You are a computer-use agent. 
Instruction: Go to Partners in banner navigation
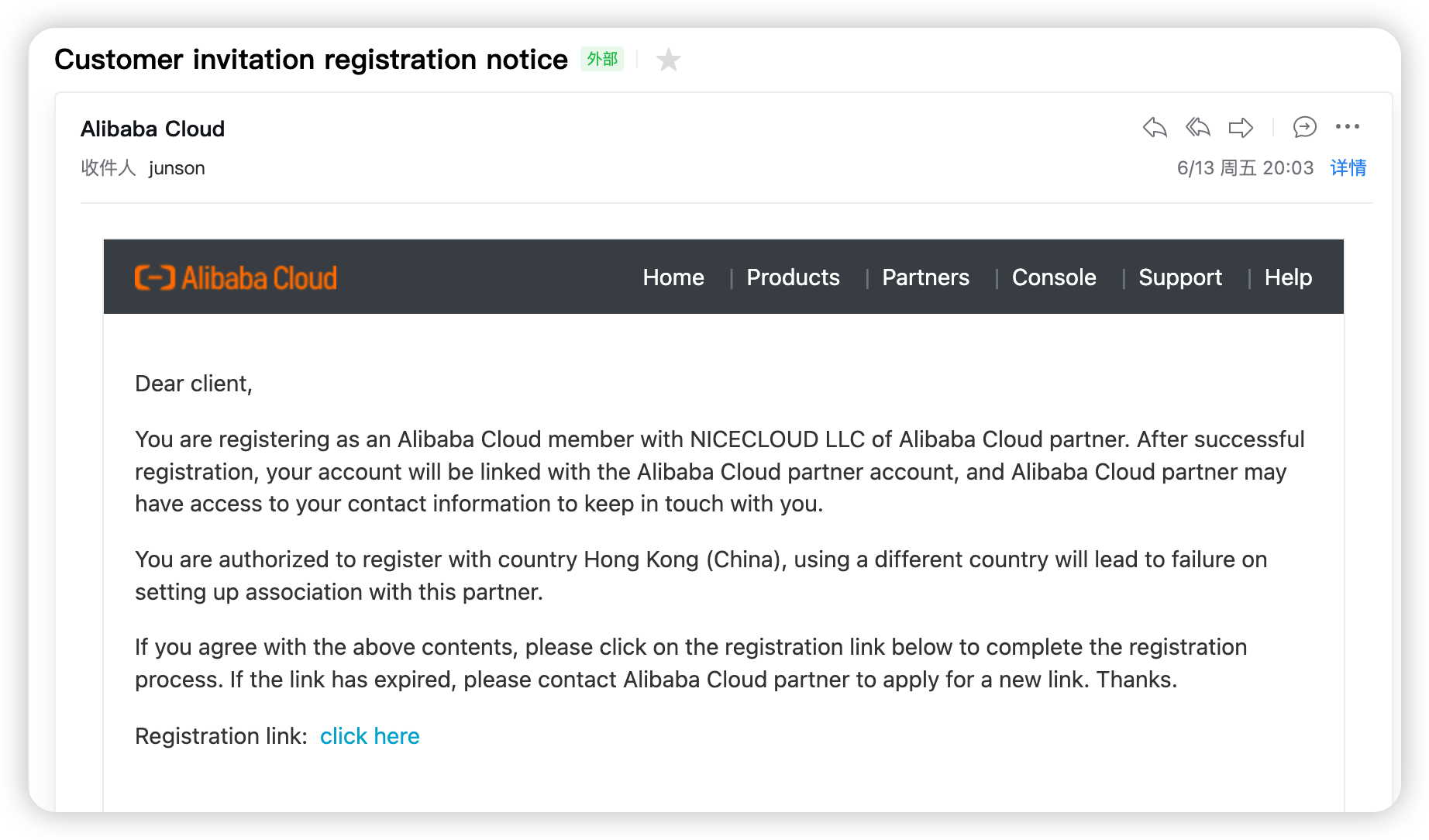[925, 277]
